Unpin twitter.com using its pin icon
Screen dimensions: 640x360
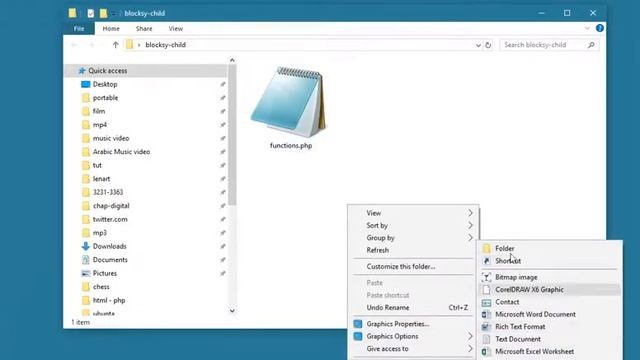click(223, 219)
